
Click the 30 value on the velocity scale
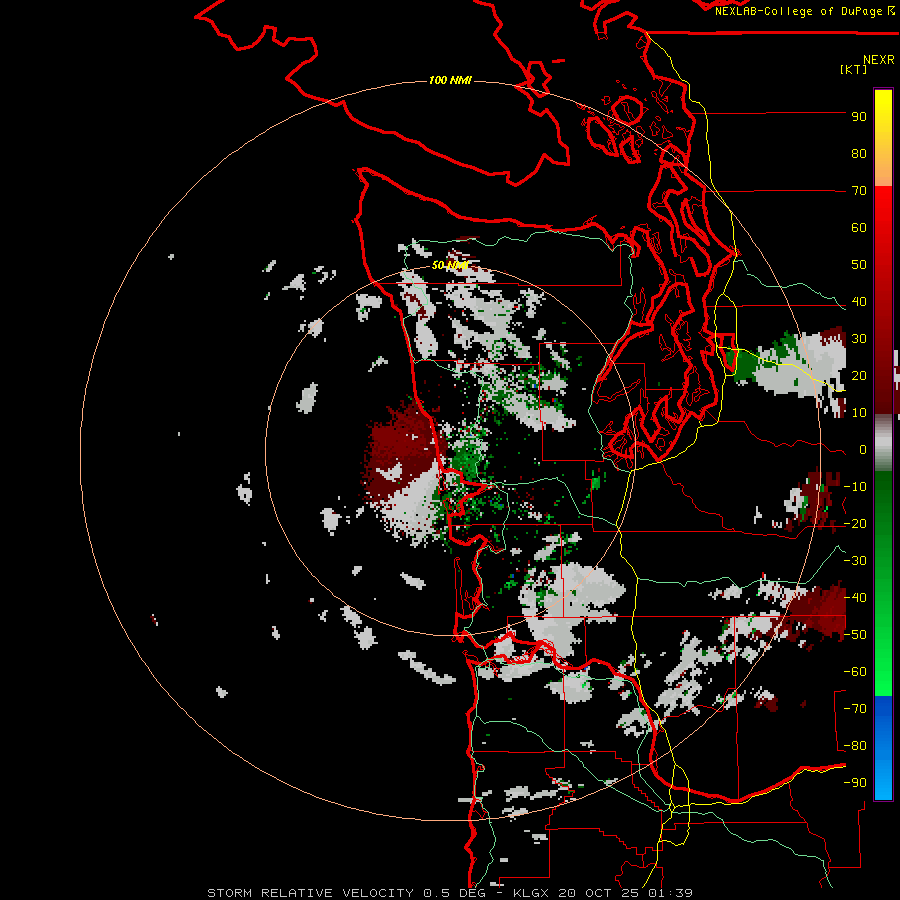(x=859, y=339)
